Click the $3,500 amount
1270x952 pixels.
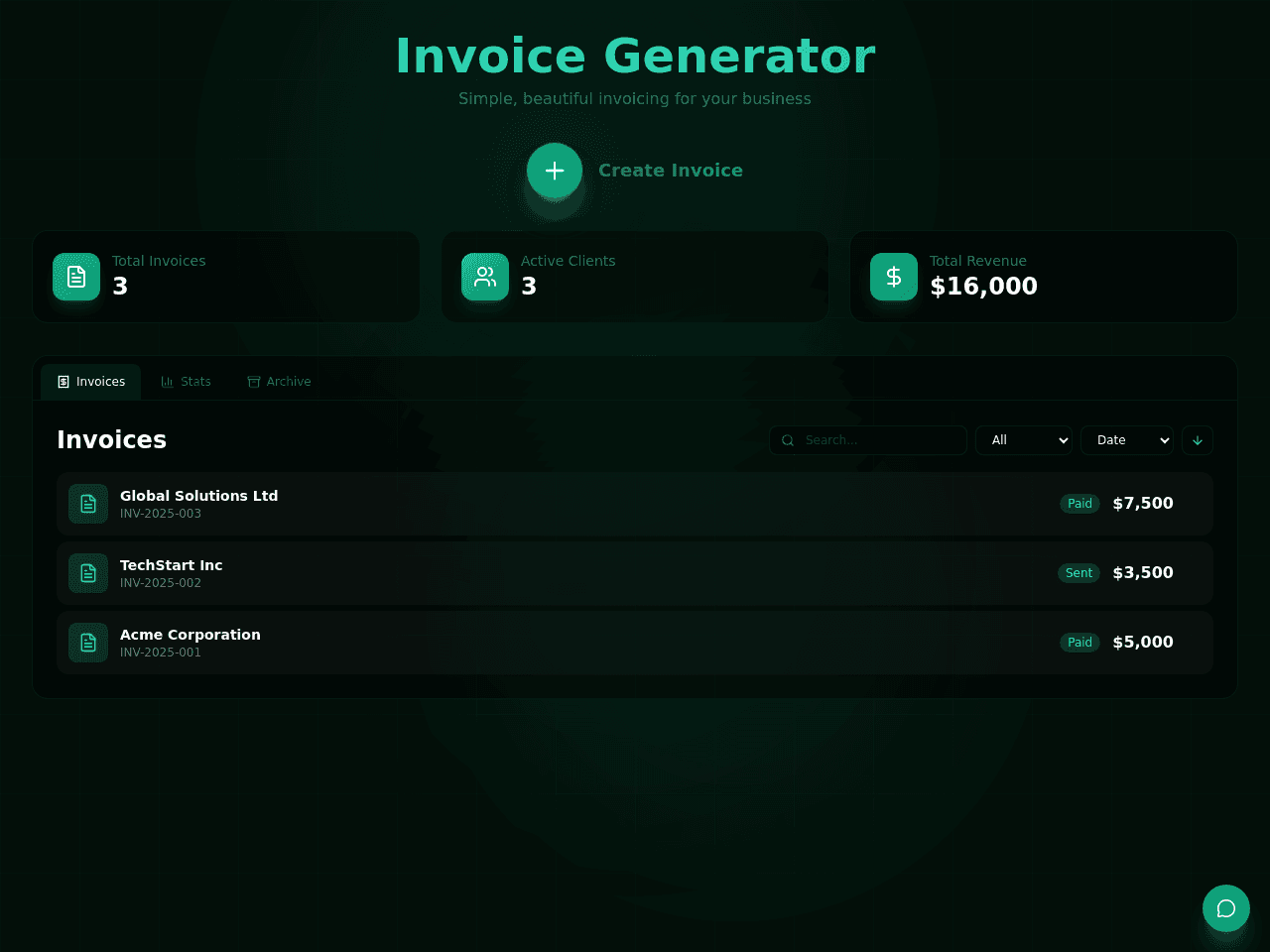tap(1143, 573)
